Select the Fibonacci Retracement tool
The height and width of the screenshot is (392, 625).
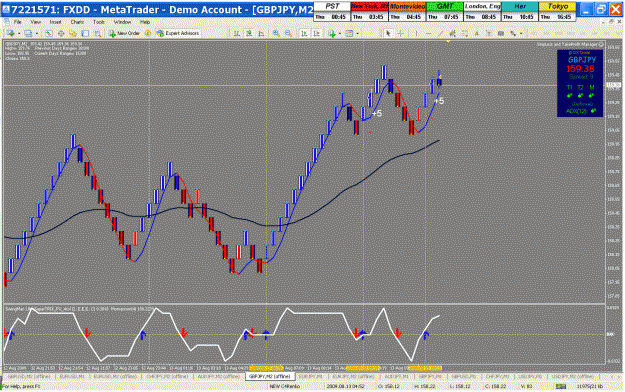click(x=465, y=34)
